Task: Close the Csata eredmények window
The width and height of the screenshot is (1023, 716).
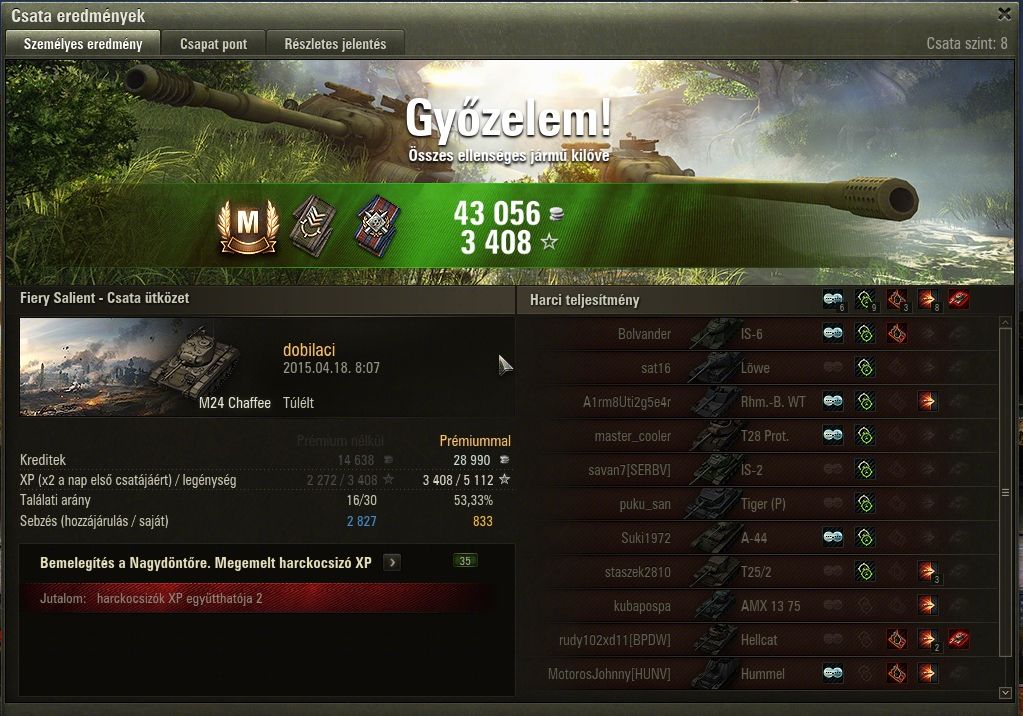Action: click(x=1005, y=14)
